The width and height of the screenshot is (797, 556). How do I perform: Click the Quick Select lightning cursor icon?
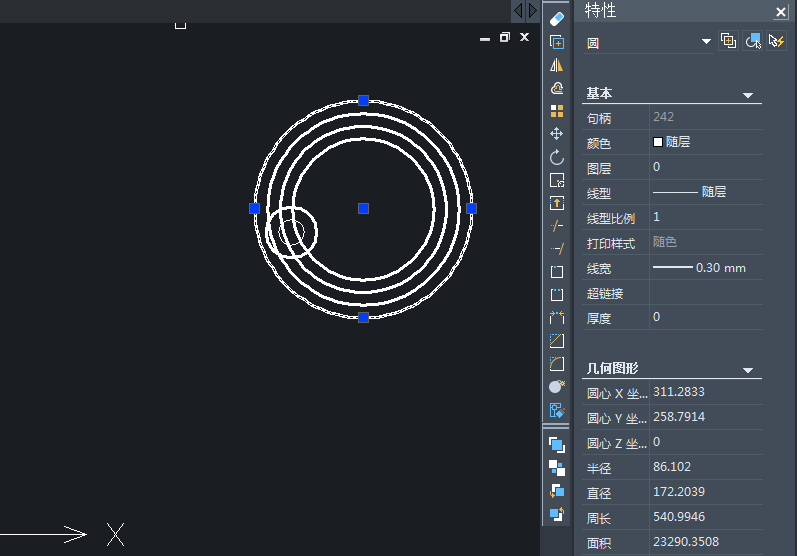775,41
